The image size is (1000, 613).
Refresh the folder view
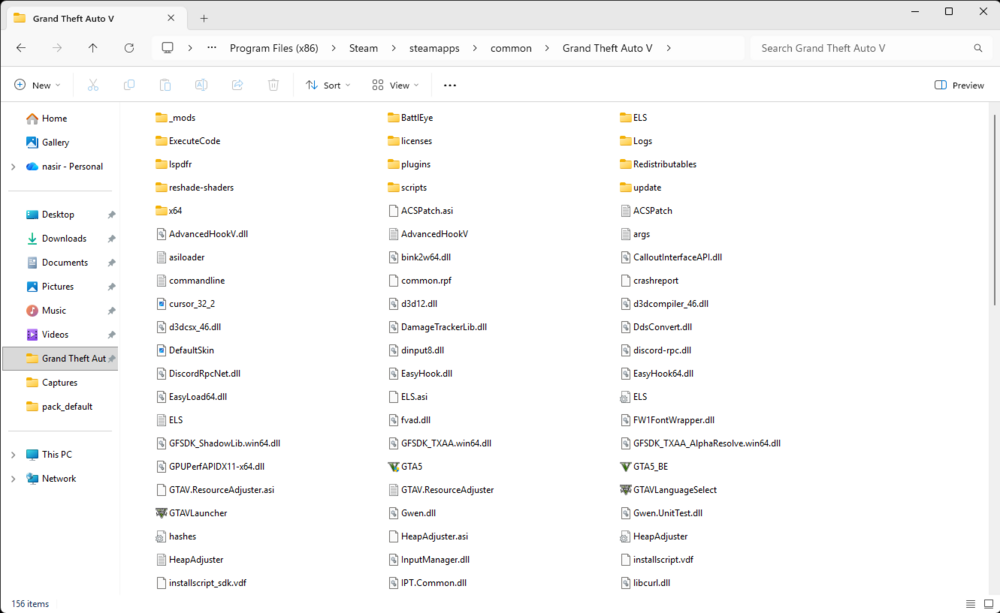point(129,48)
